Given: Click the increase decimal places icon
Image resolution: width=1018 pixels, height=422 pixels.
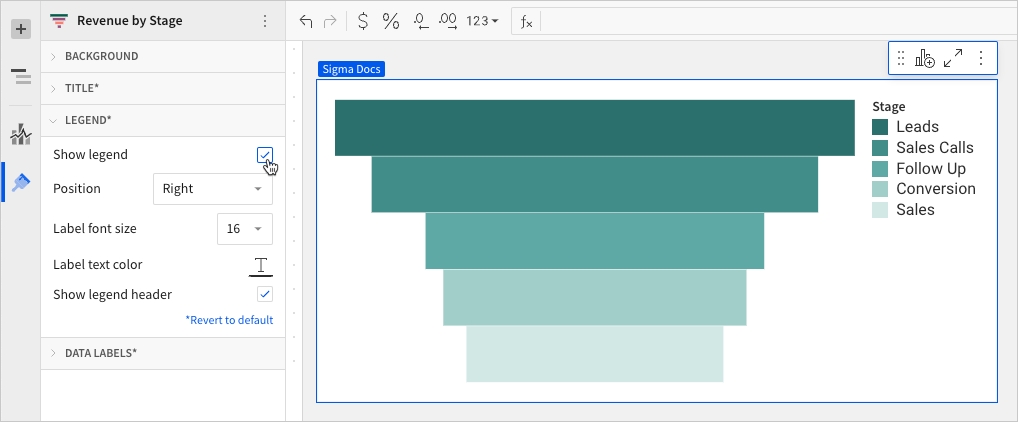Looking at the screenshot, I should 448,21.
